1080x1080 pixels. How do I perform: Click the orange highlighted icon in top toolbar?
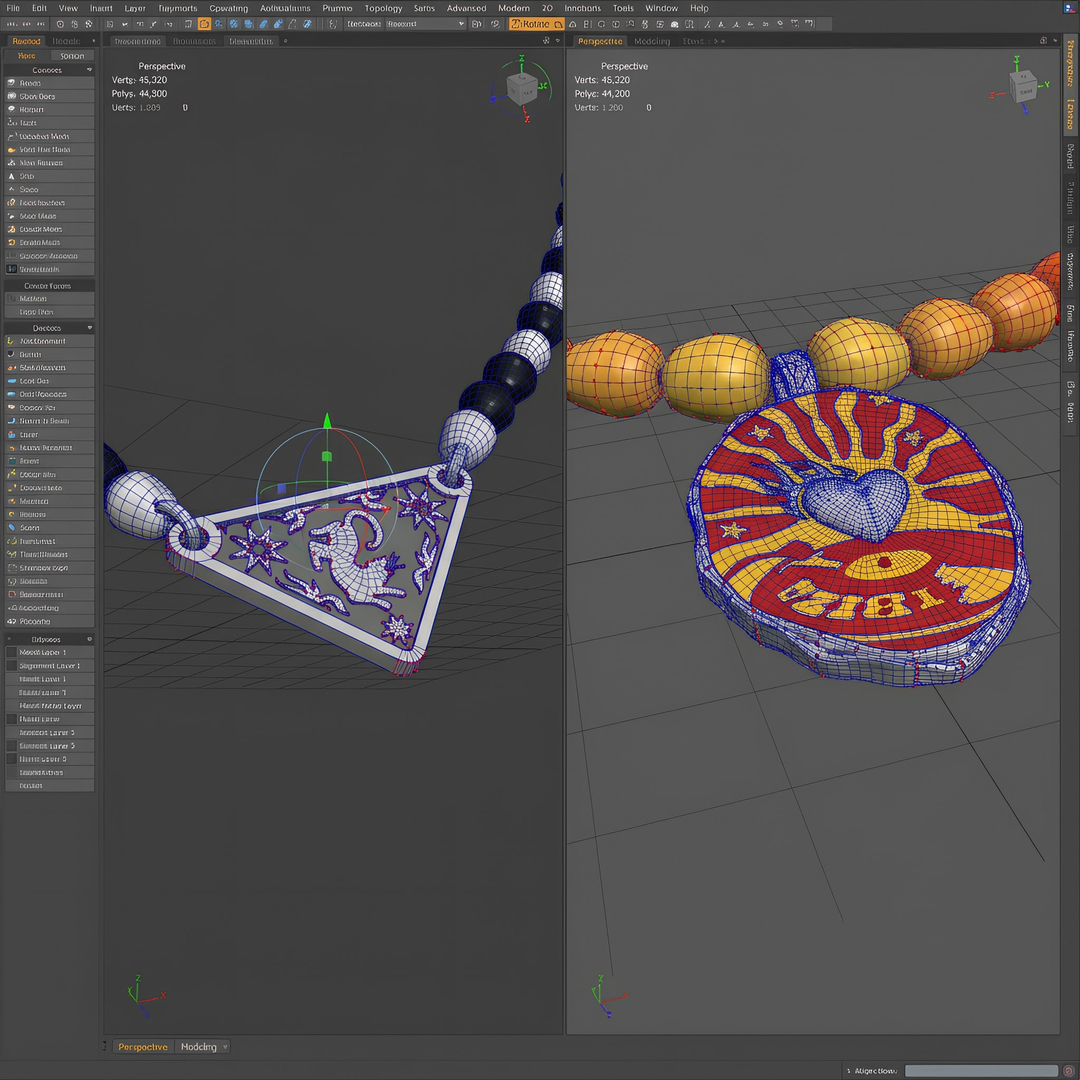tap(204, 24)
